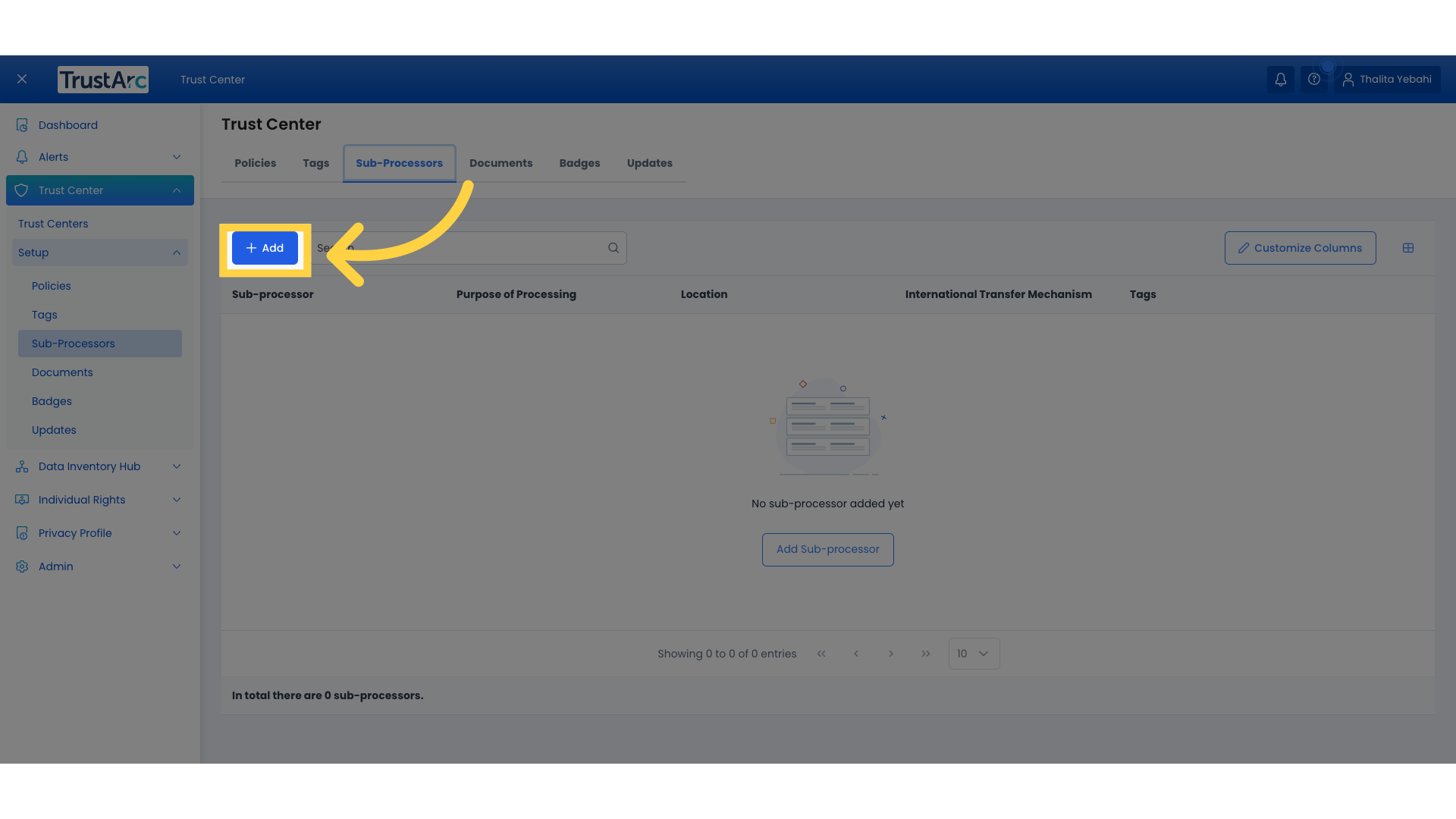Switch to the Policies tab
Screen dimensions: 1456x819
coord(255,163)
